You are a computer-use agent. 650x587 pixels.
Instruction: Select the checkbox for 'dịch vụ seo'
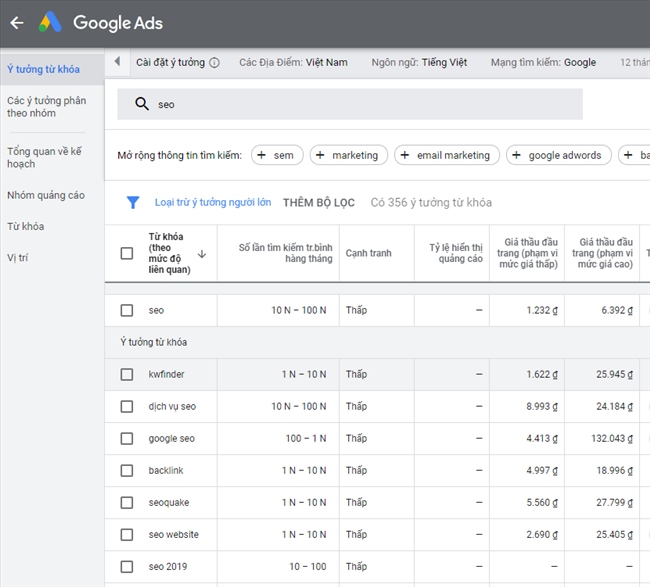click(x=127, y=406)
